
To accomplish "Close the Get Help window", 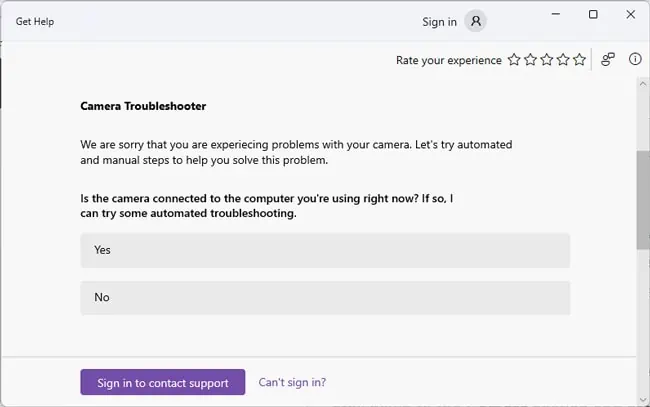I will (628, 15).
